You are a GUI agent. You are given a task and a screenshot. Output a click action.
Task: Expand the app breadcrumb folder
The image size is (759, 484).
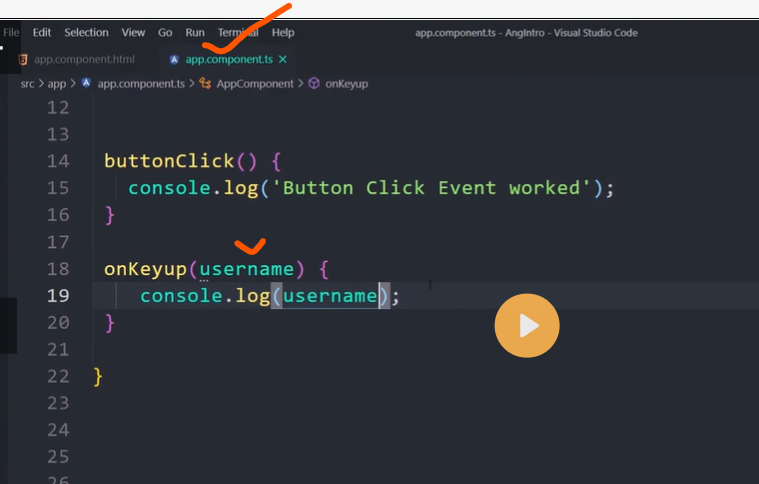[57, 84]
